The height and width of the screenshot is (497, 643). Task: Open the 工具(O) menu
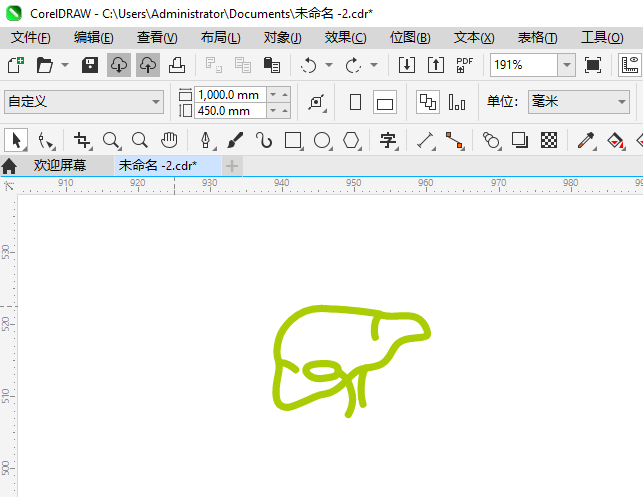pos(602,38)
